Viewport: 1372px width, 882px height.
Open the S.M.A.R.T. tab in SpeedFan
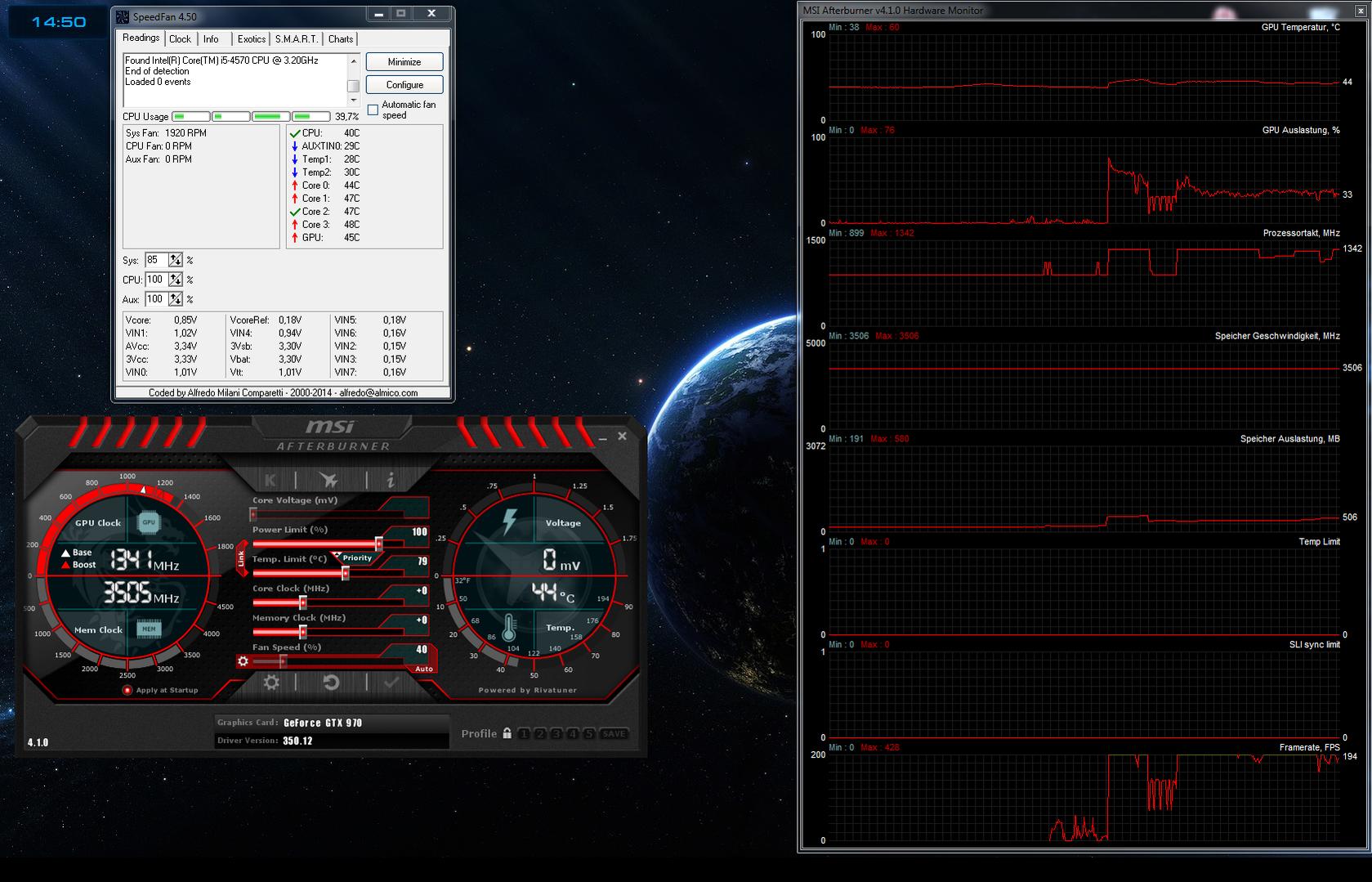click(296, 39)
